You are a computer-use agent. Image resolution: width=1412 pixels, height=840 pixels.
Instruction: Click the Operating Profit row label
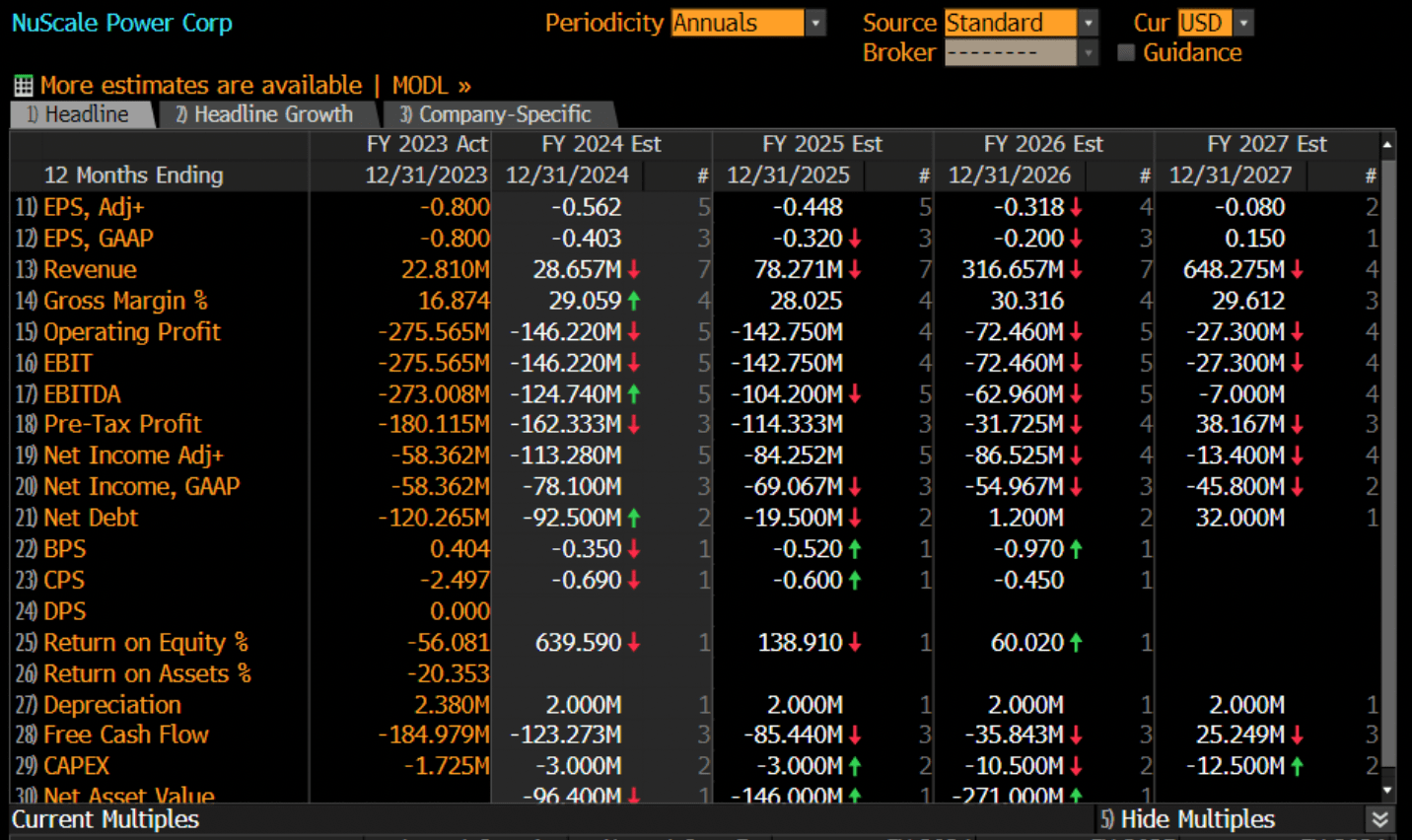(132, 332)
